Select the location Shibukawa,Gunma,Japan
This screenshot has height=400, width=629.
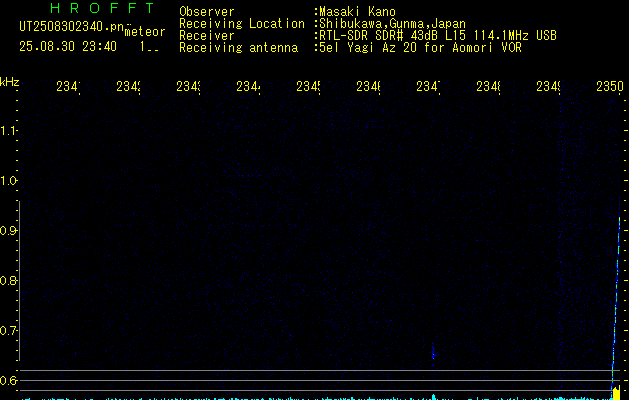tap(392, 24)
